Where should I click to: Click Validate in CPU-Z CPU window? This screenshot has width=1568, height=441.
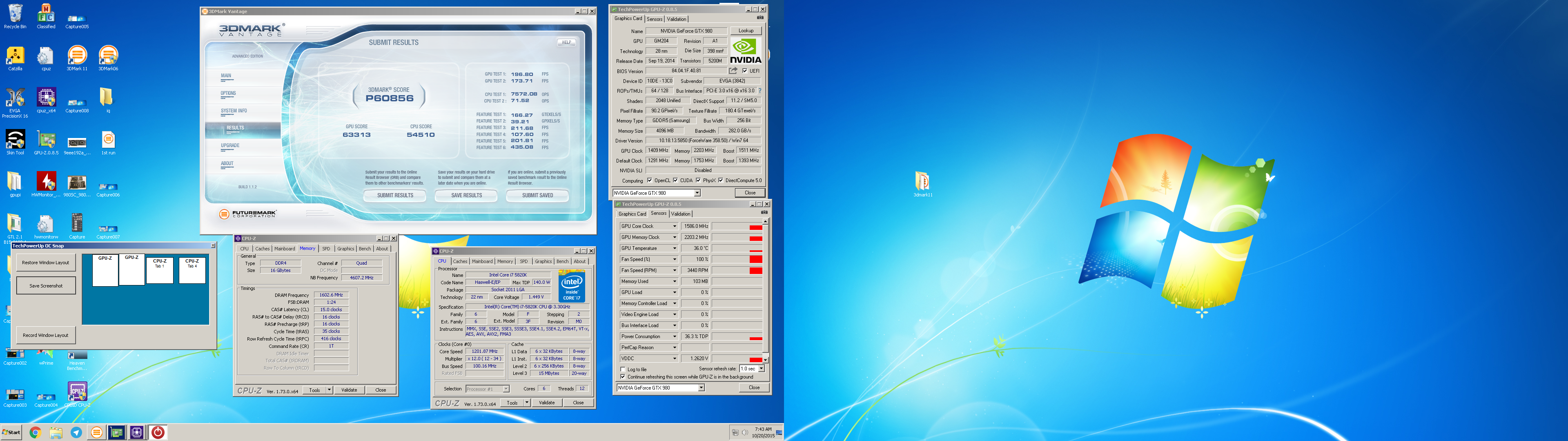(547, 403)
